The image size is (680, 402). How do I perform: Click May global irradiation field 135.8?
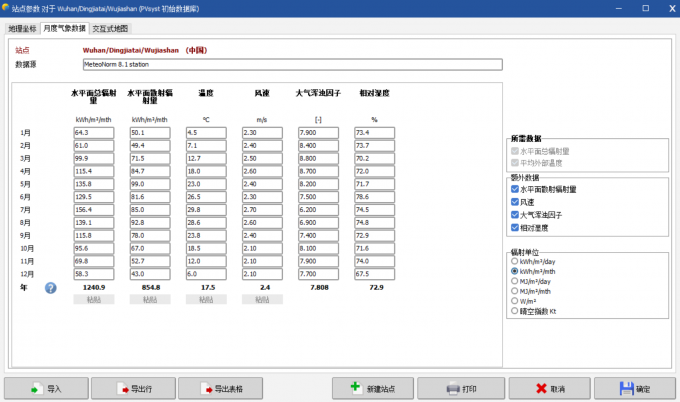coord(94,184)
